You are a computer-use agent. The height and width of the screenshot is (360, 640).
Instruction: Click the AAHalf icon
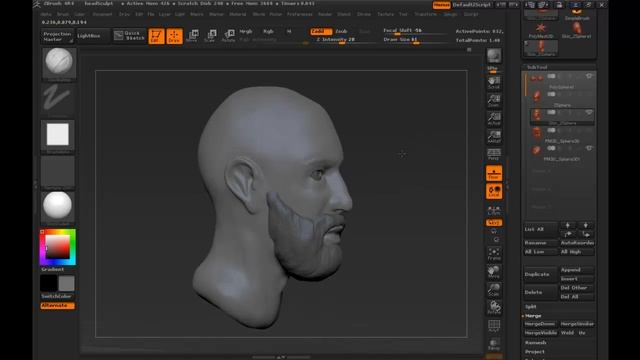point(494,136)
